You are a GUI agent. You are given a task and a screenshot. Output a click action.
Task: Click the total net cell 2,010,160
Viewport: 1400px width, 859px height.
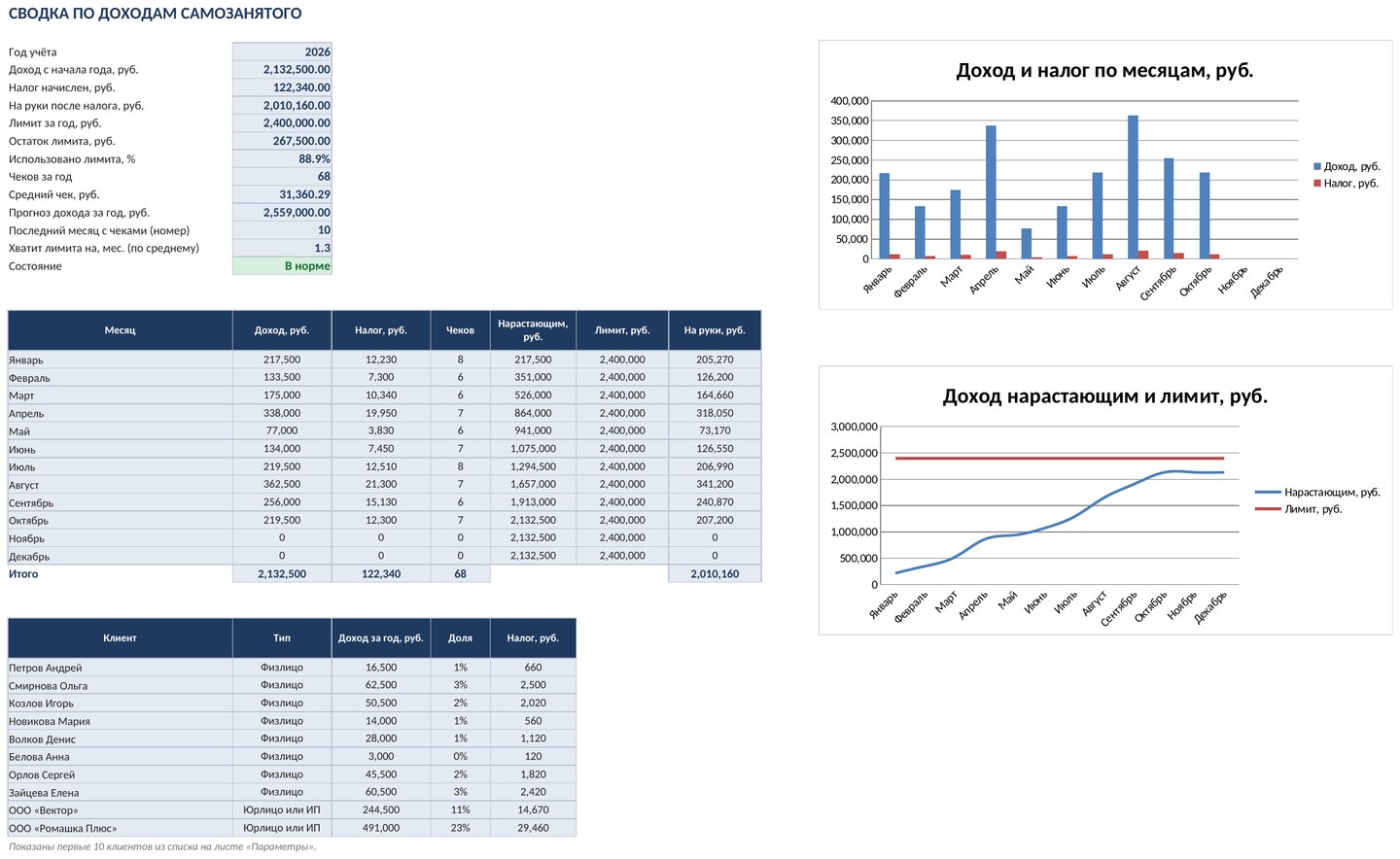[715, 574]
